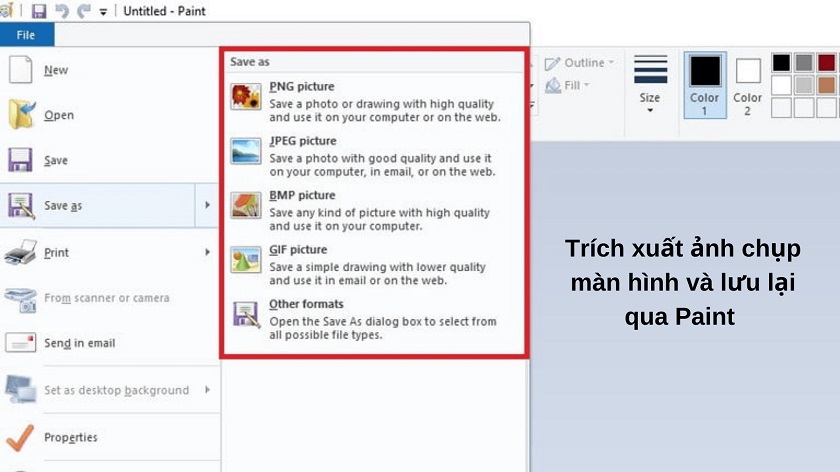Click the orange checkmark Properties icon
This screenshot has width=840, height=472.
pyautogui.click(x=20, y=438)
